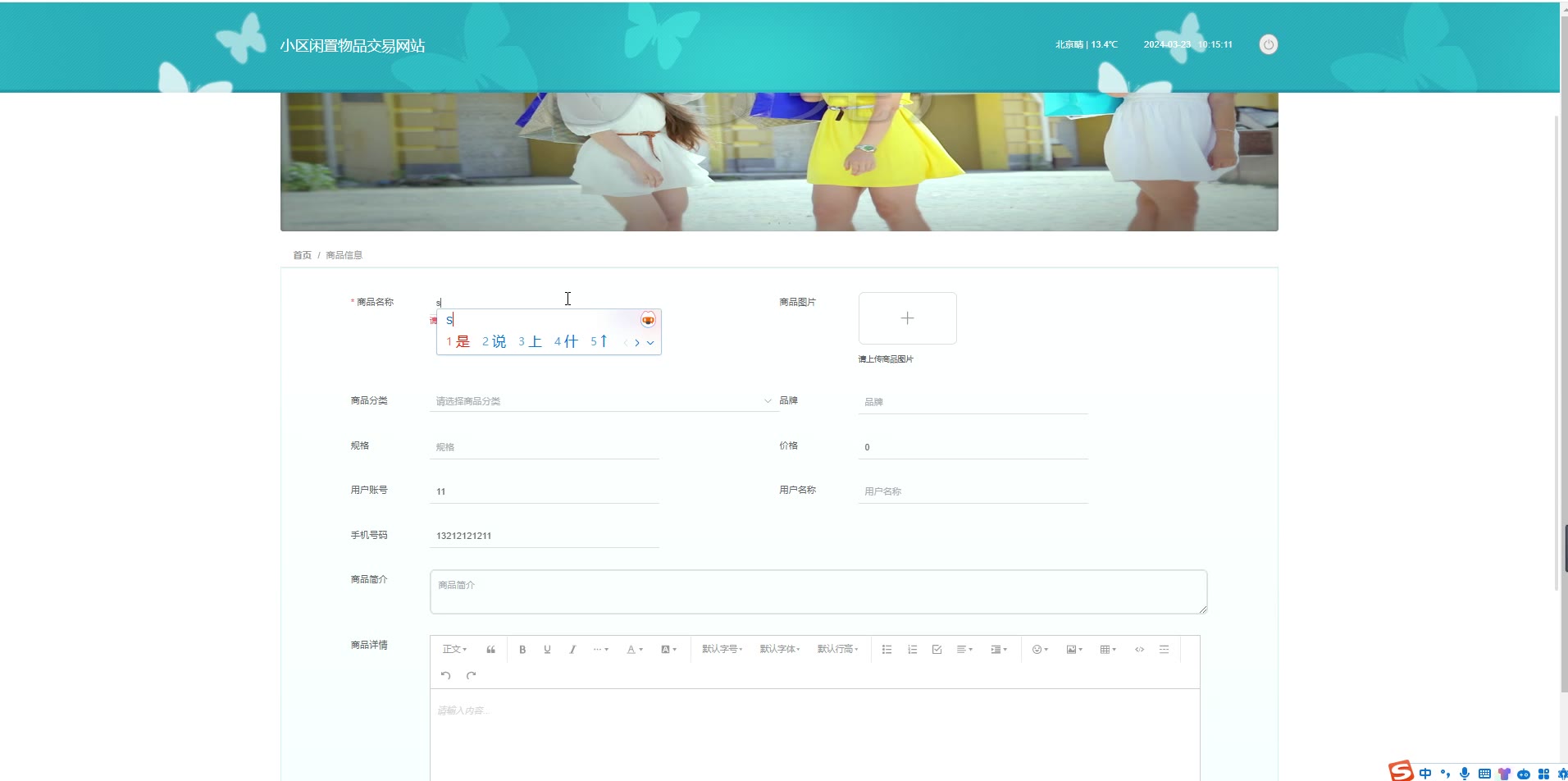Click the 用户名称 input field

[x=973, y=491]
